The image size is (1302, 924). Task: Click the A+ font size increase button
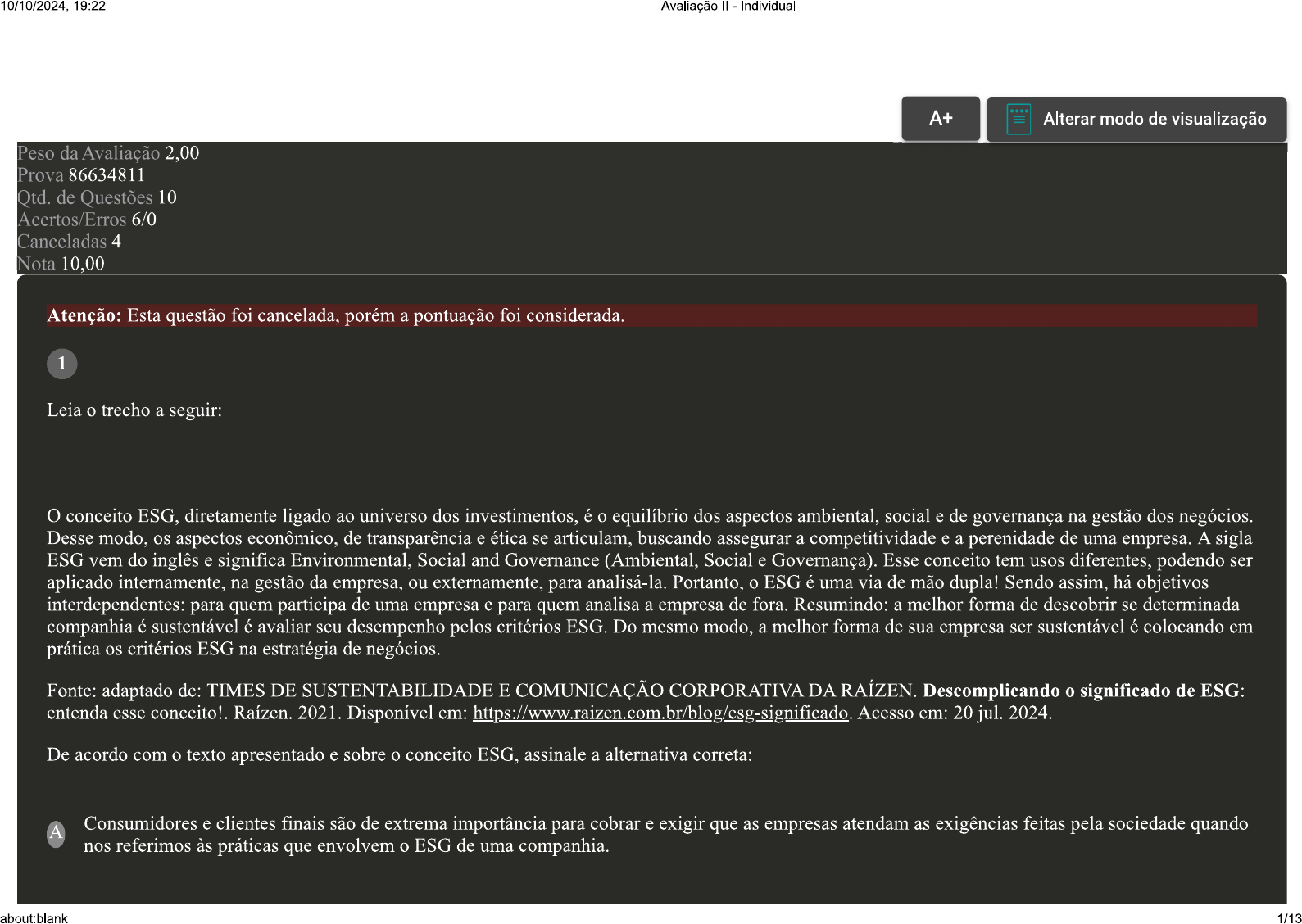click(x=940, y=119)
